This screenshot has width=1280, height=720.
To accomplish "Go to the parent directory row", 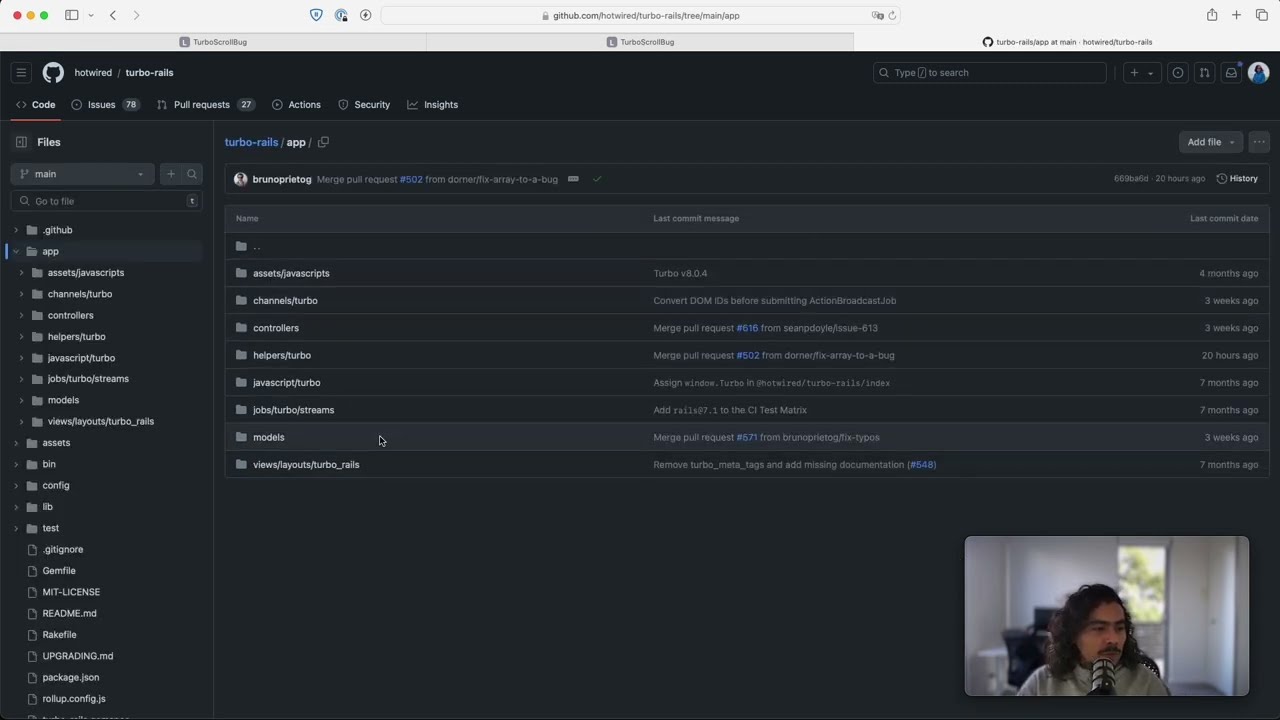I will (747, 246).
